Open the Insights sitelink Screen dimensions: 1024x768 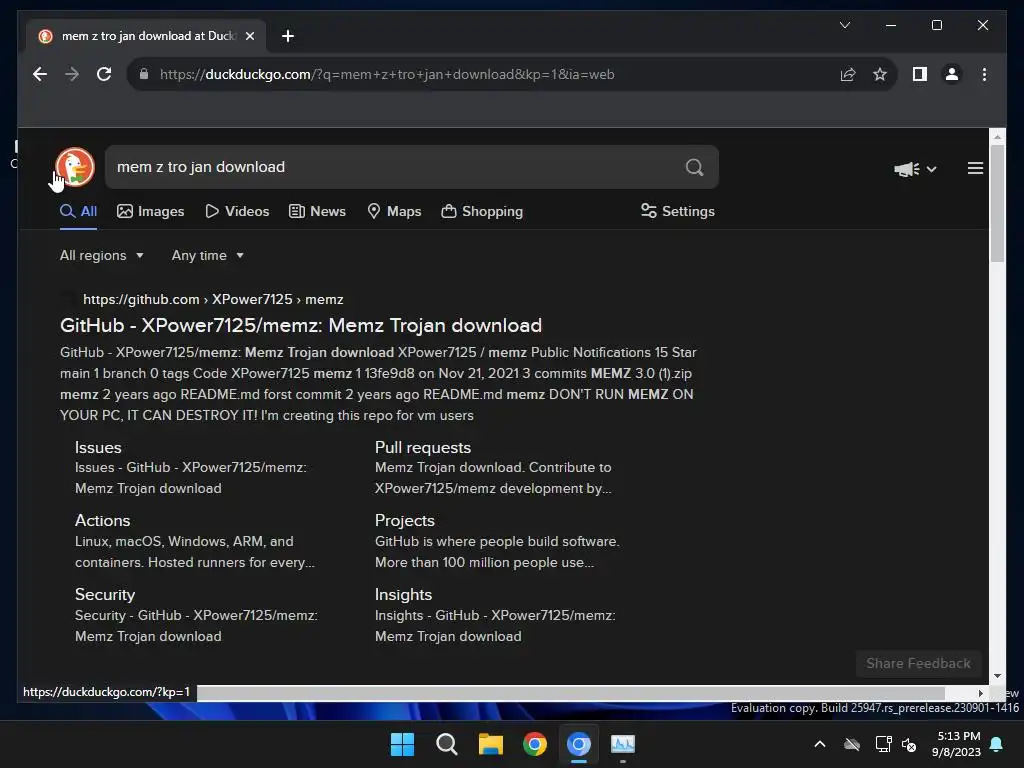[x=404, y=594]
